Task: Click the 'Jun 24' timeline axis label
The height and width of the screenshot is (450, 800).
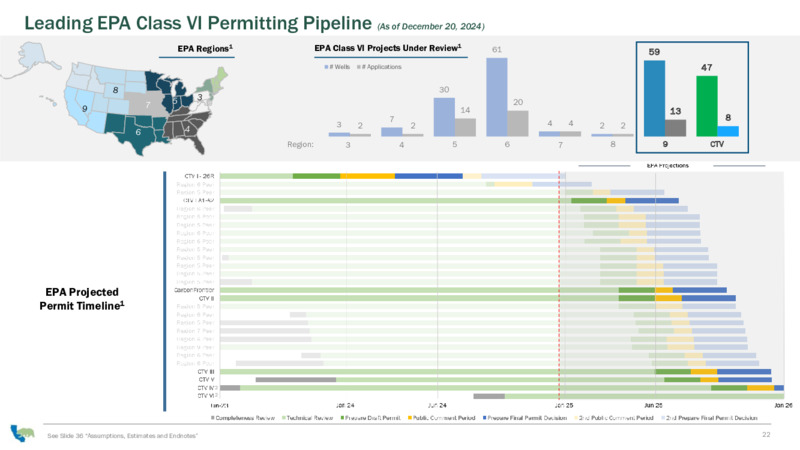Action: 437,405
